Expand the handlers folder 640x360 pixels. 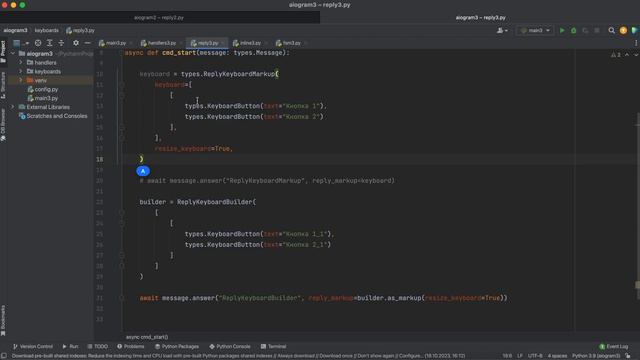point(21,62)
